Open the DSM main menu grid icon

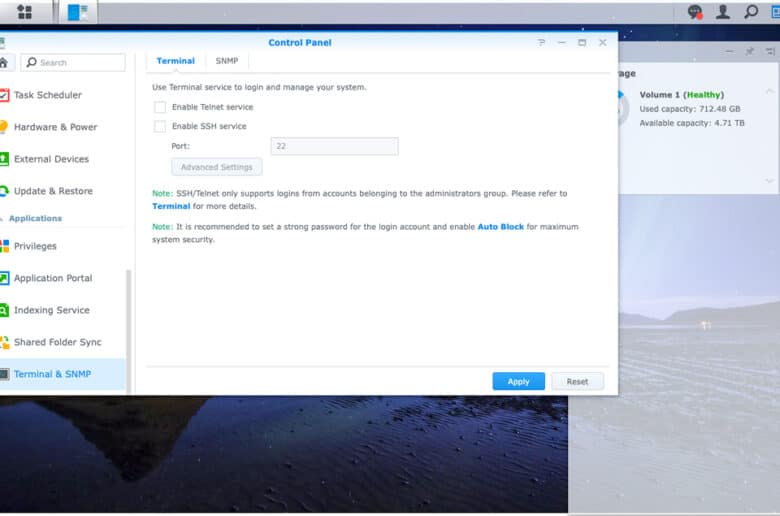(x=24, y=12)
